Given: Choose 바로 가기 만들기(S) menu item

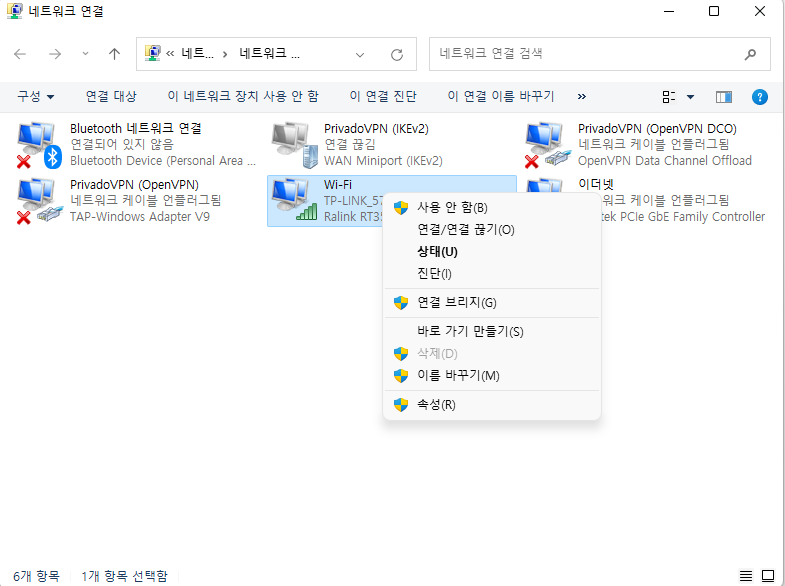Looking at the screenshot, I should [492, 331].
